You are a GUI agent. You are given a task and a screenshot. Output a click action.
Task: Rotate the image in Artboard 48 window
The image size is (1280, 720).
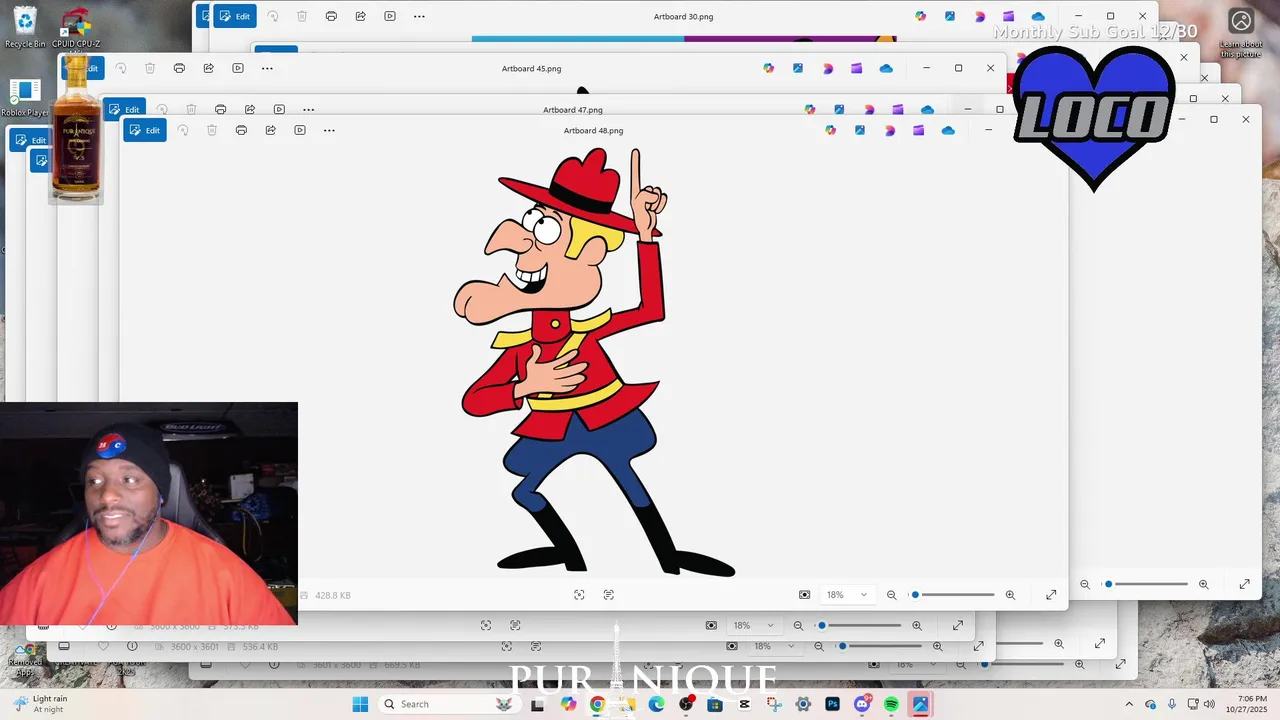(182, 130)
